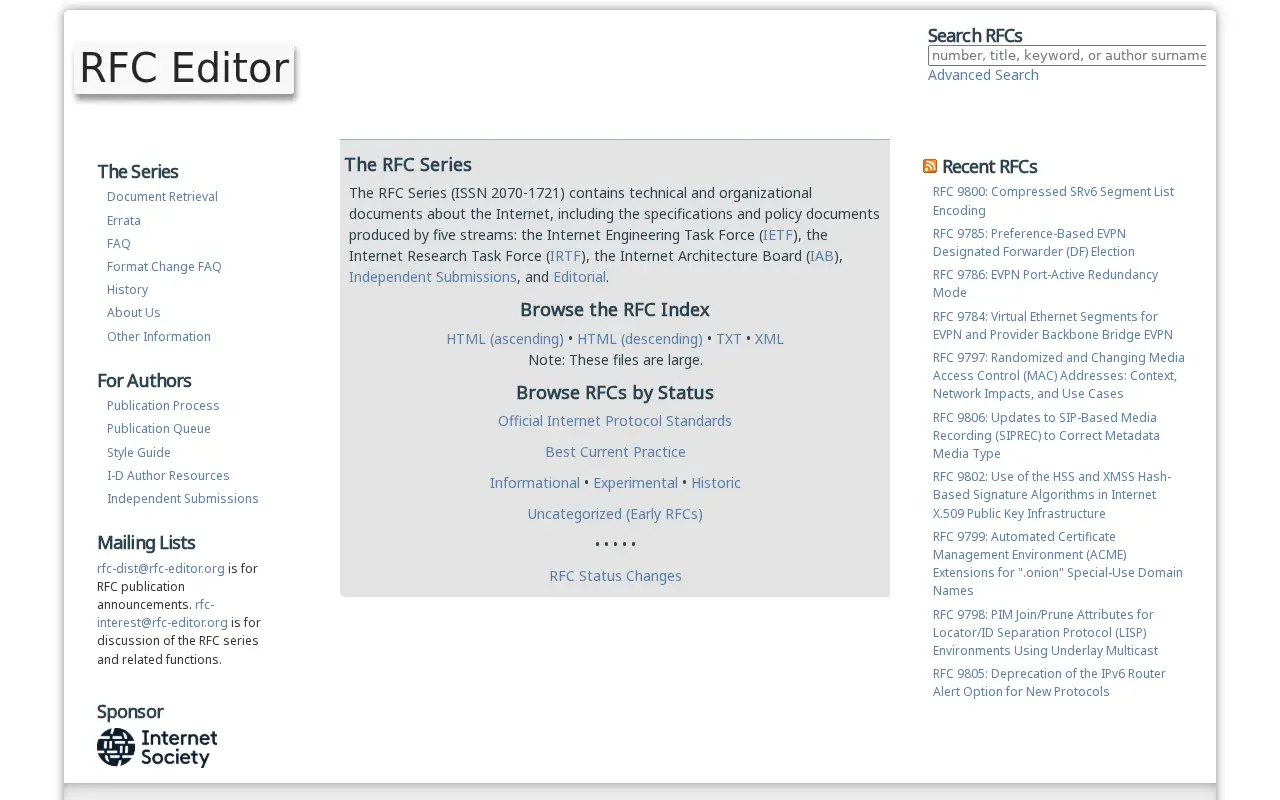Screen dimensions: 1280x800
Task: Browse Best Current Practice RFCs
Action: pyautogui.click(x=615, y=452)
